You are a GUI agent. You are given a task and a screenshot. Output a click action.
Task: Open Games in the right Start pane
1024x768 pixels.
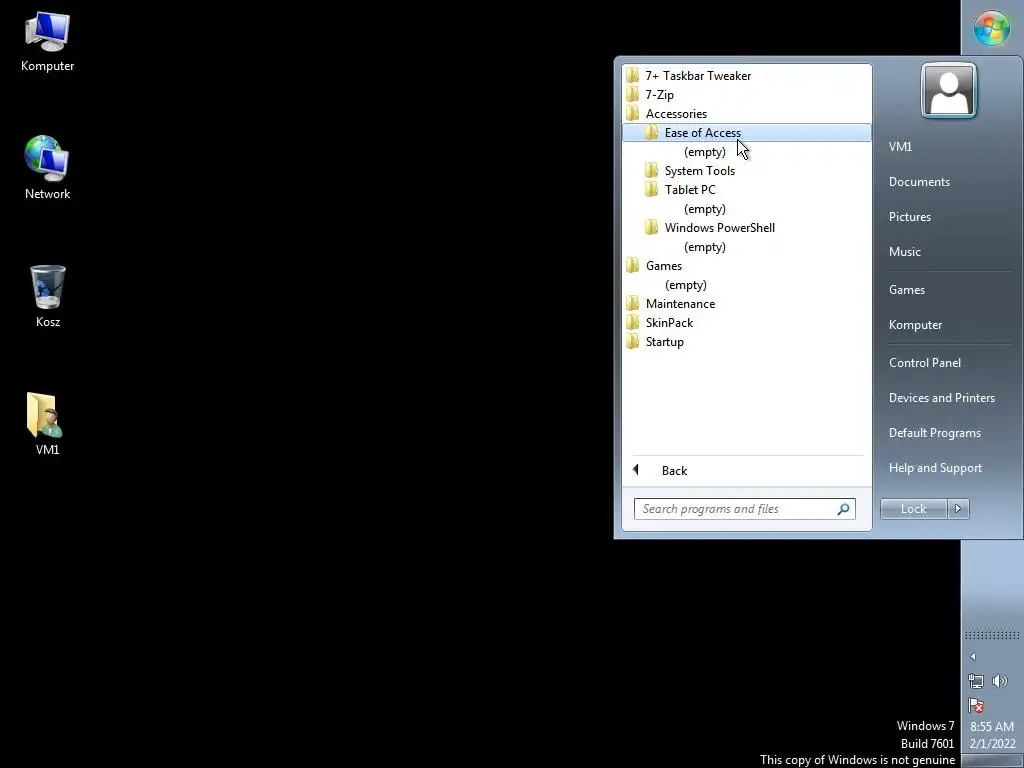906,290
